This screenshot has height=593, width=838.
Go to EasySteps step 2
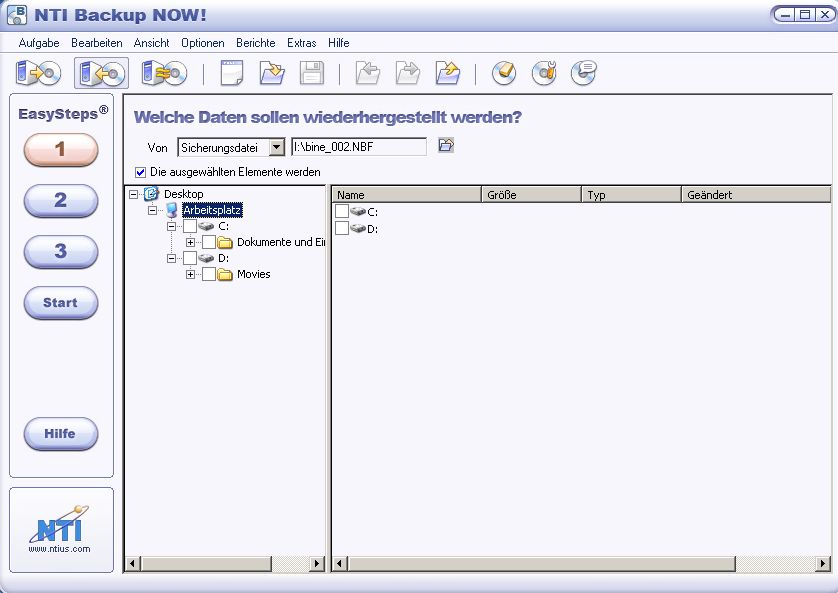point(61,200)
